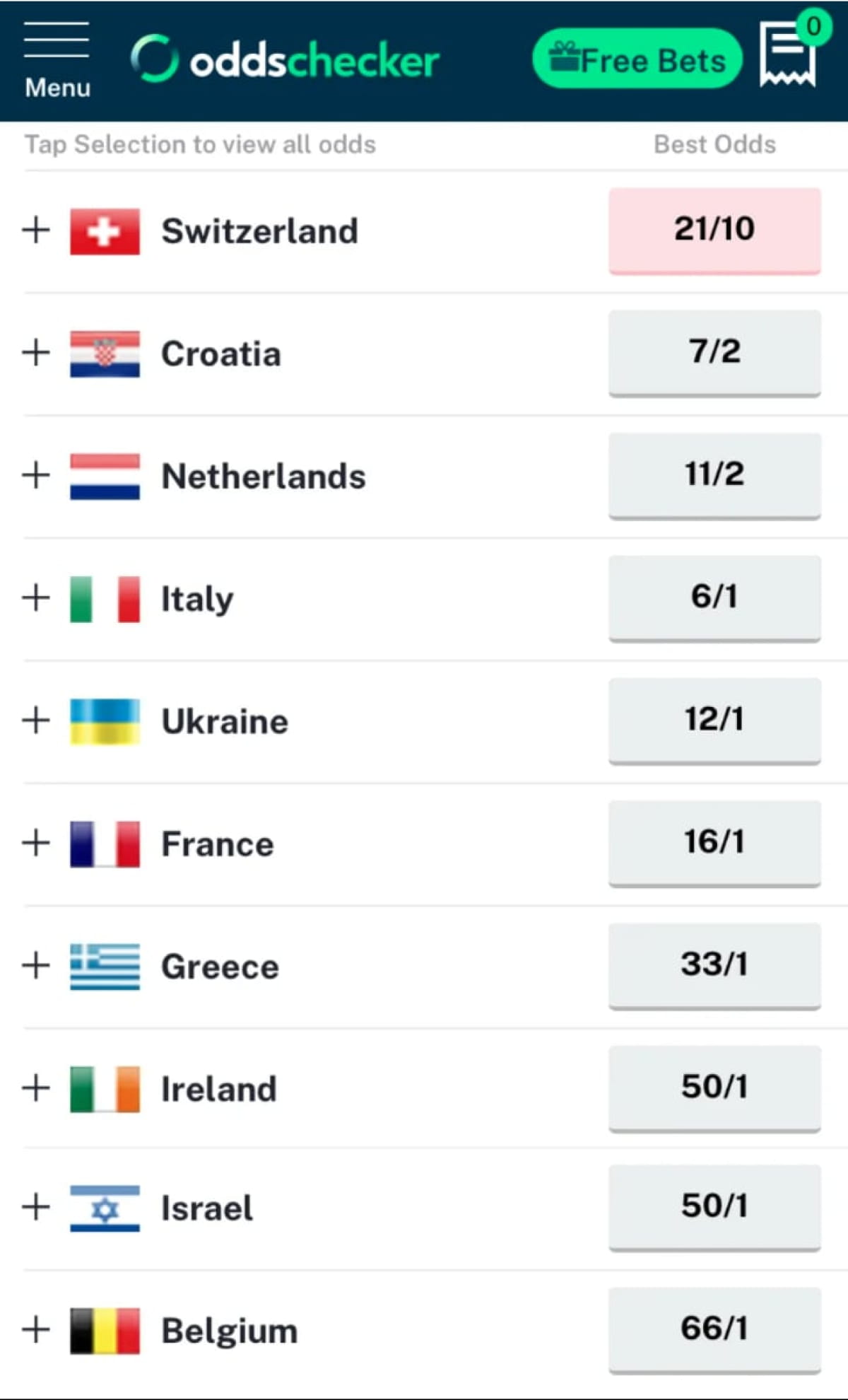Expand the Israel row plus sign
The height and width of the screenshot is (1400, 848).
[36, 1207]
